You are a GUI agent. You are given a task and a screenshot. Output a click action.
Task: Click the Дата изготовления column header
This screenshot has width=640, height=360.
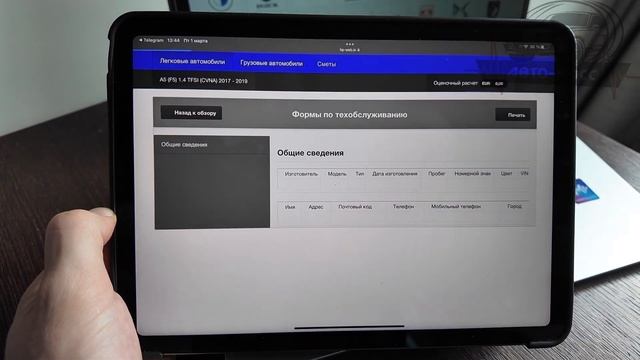click(395, 173)
